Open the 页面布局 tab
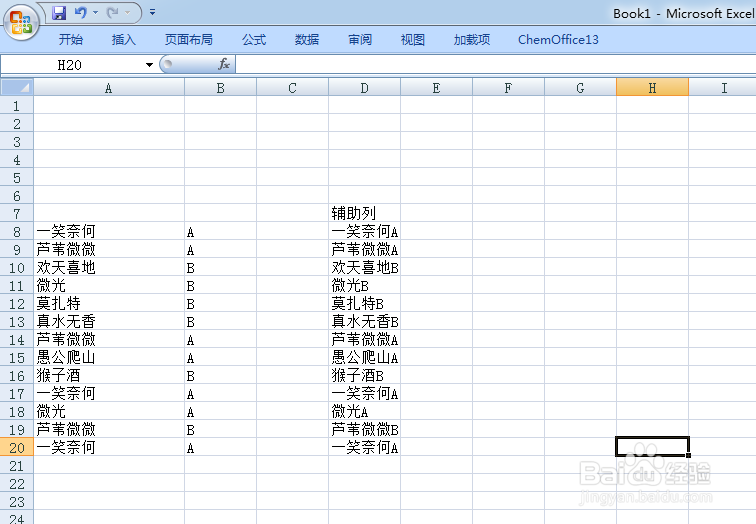Viewport: 756px width, 524px height. [189, 40]
